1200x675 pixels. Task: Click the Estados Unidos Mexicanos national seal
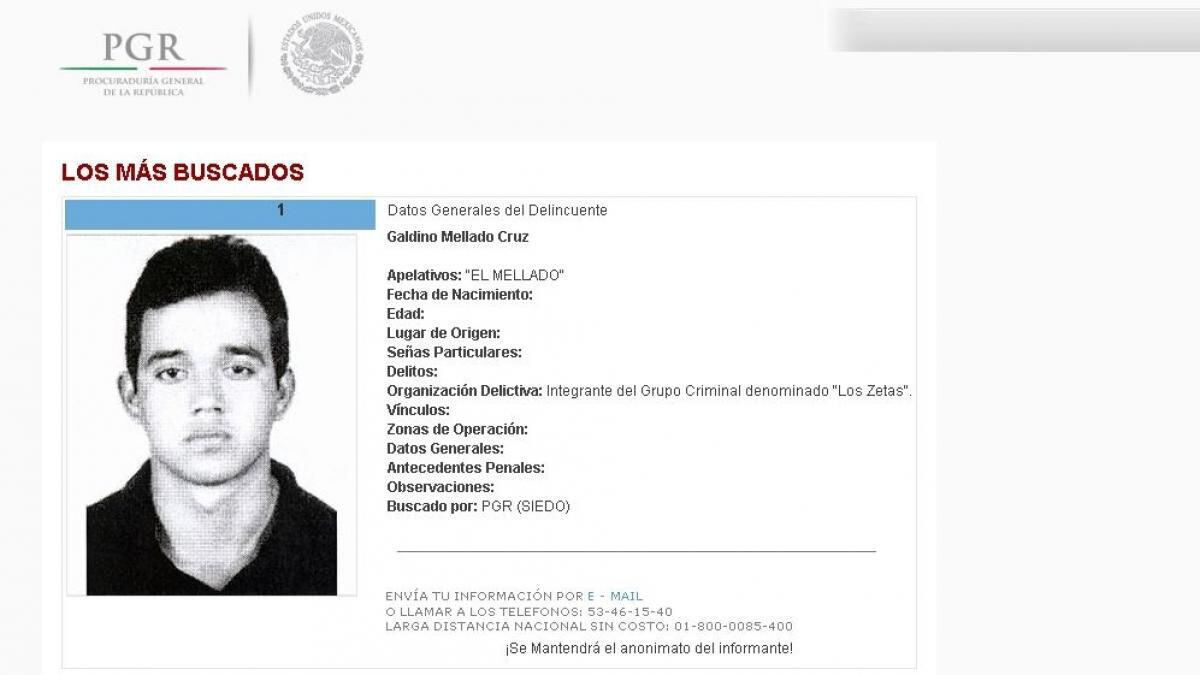[321, 54]
